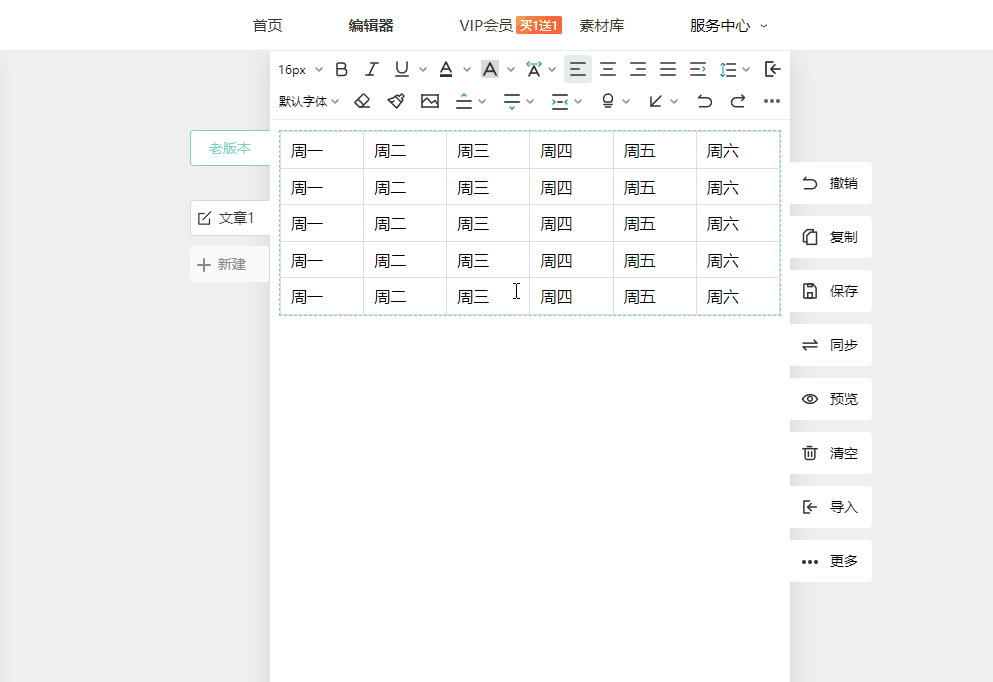Open the 素材库 navigation item
This screenshot has height=682, width=993.
coord(602,25)
